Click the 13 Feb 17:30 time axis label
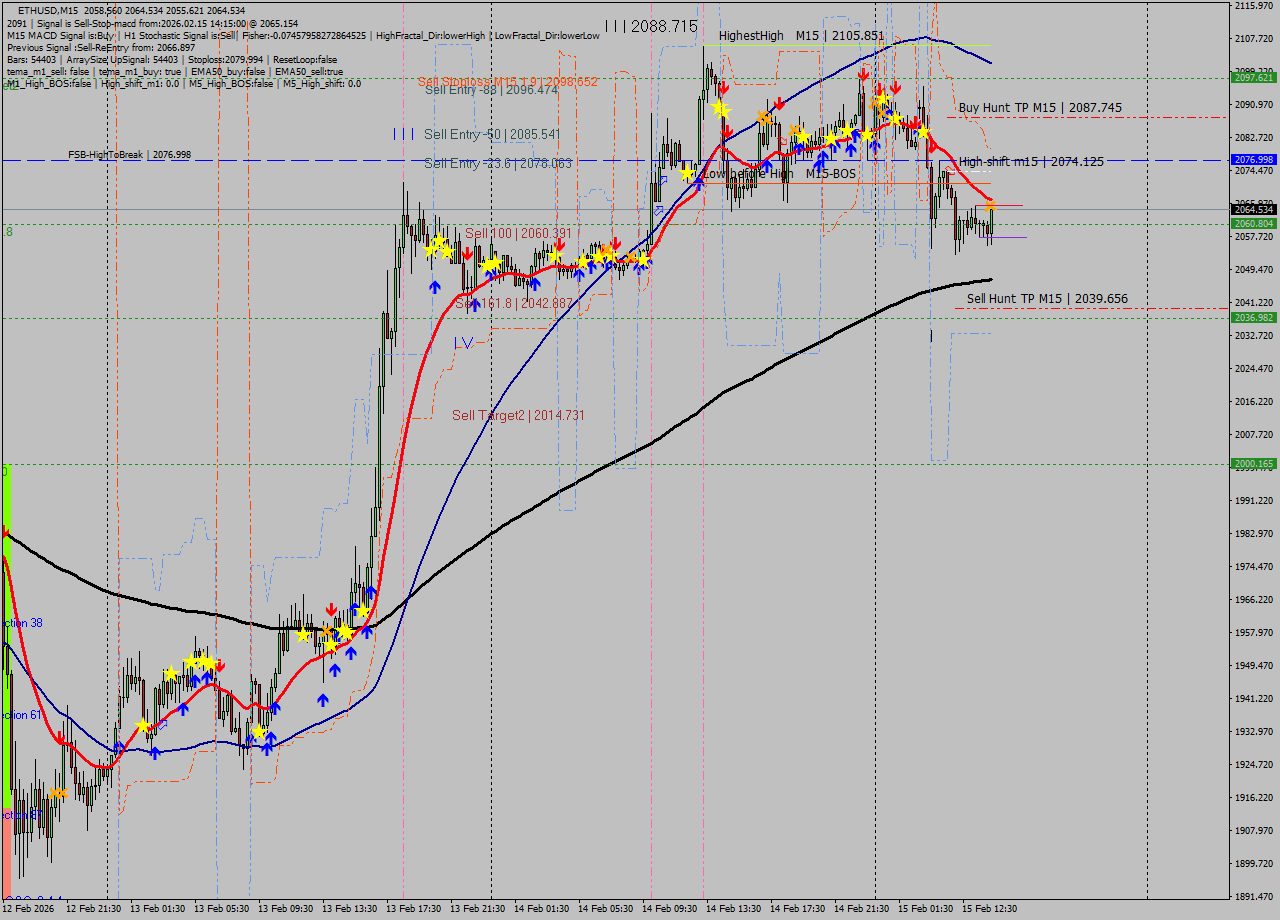This screenshot has height=920, width=1280. tap(413, 909)
